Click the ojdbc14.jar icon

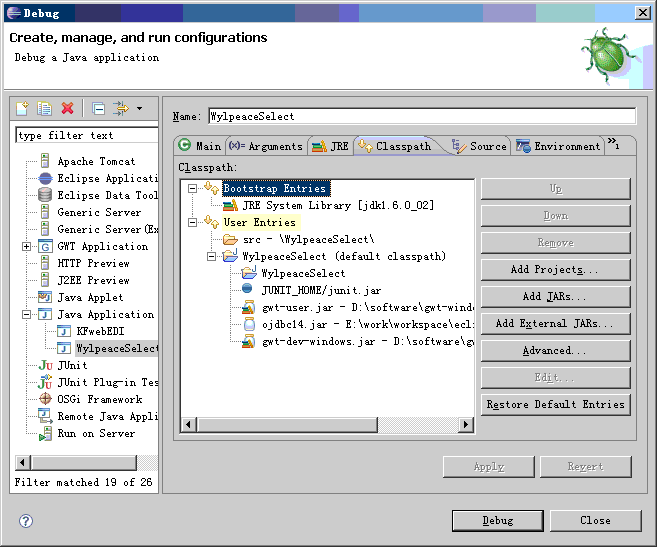249,324
